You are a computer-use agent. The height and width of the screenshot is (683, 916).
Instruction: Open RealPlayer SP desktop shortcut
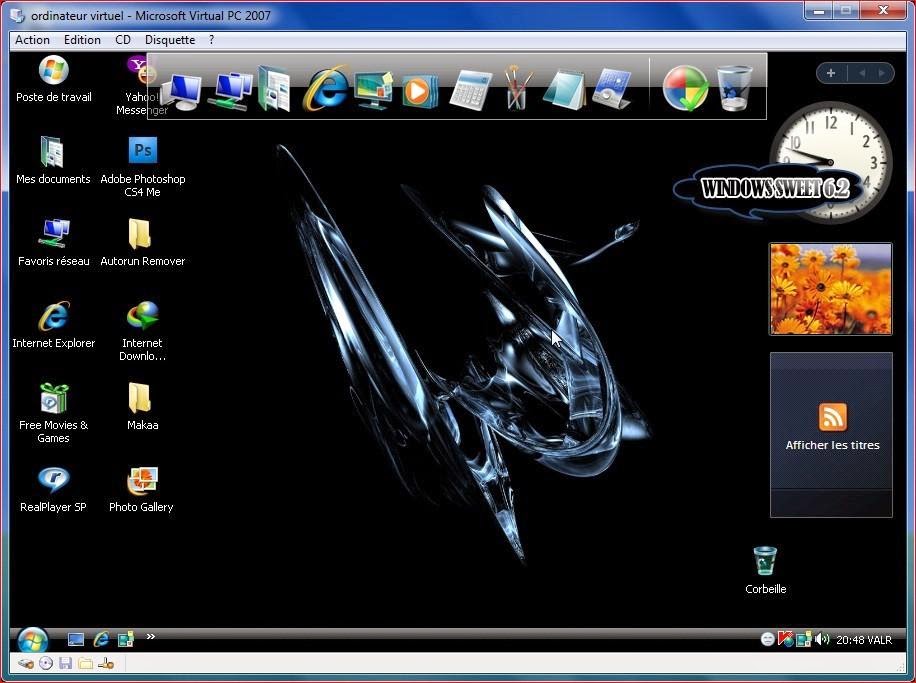coord(53,490)
